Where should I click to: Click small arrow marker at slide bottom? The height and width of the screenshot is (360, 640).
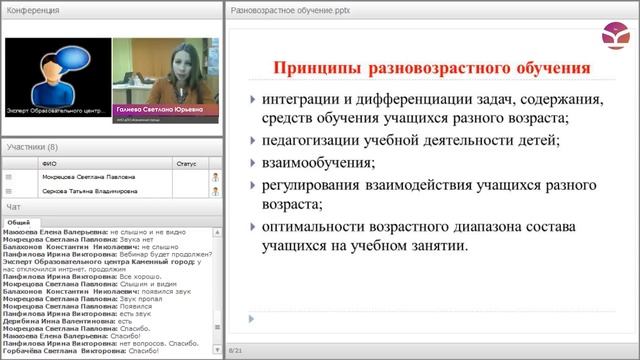point(251,319)
